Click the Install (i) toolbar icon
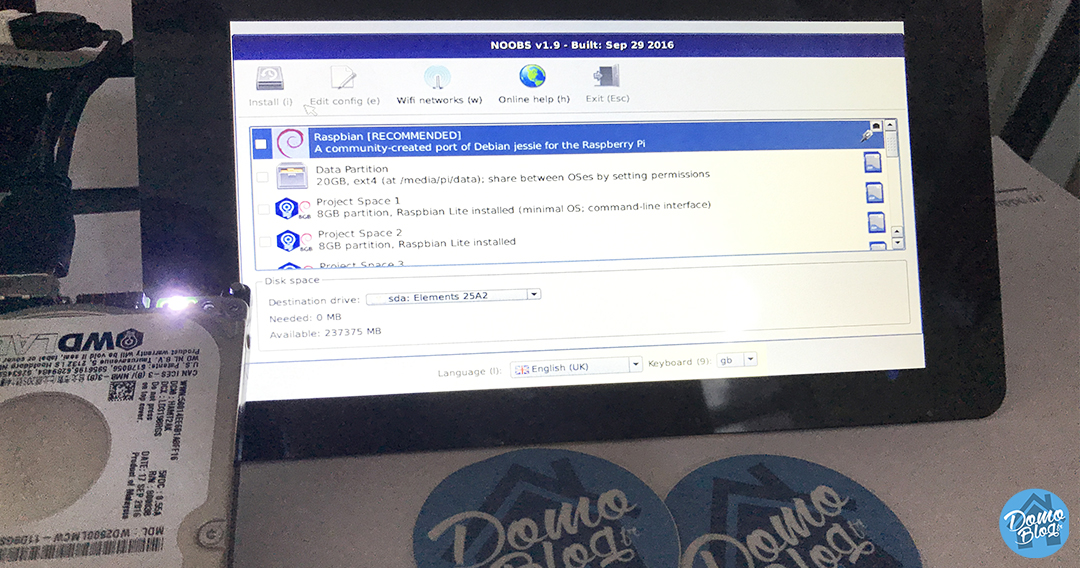 [270, 78]
